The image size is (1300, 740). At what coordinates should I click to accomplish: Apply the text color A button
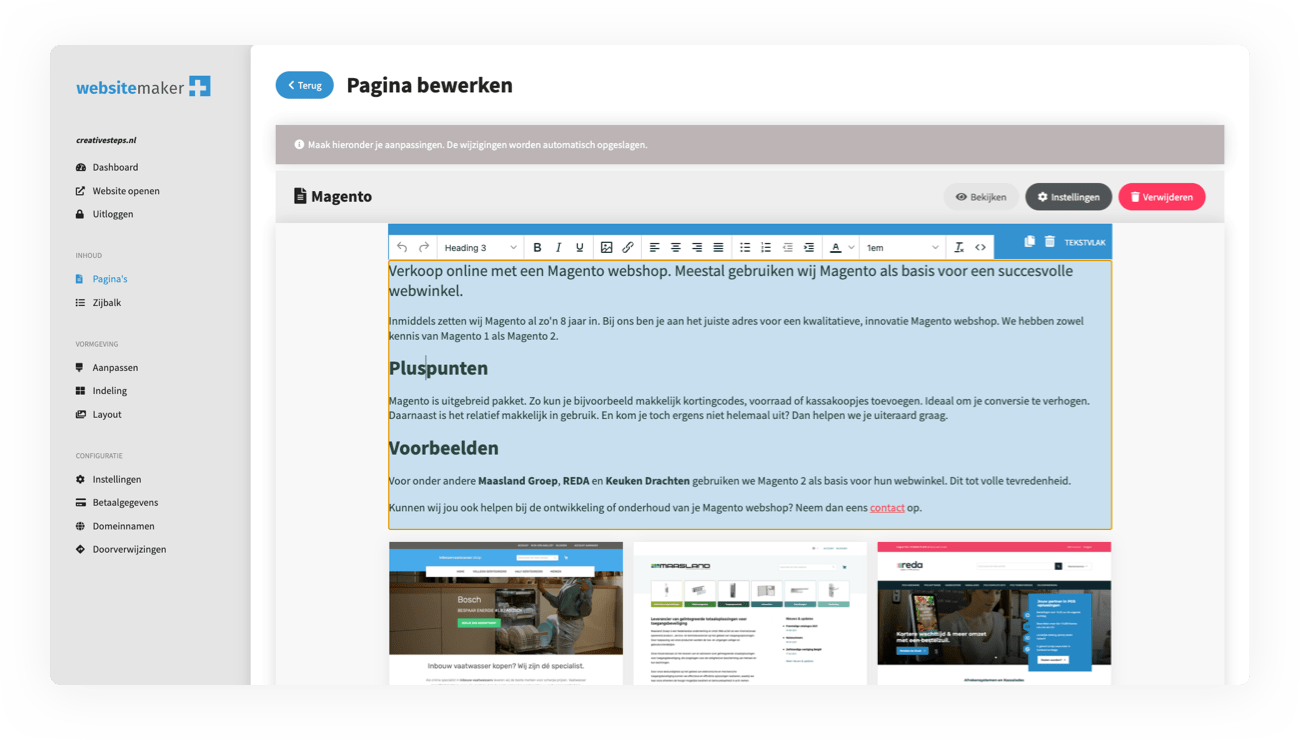(x=836, y=247)
